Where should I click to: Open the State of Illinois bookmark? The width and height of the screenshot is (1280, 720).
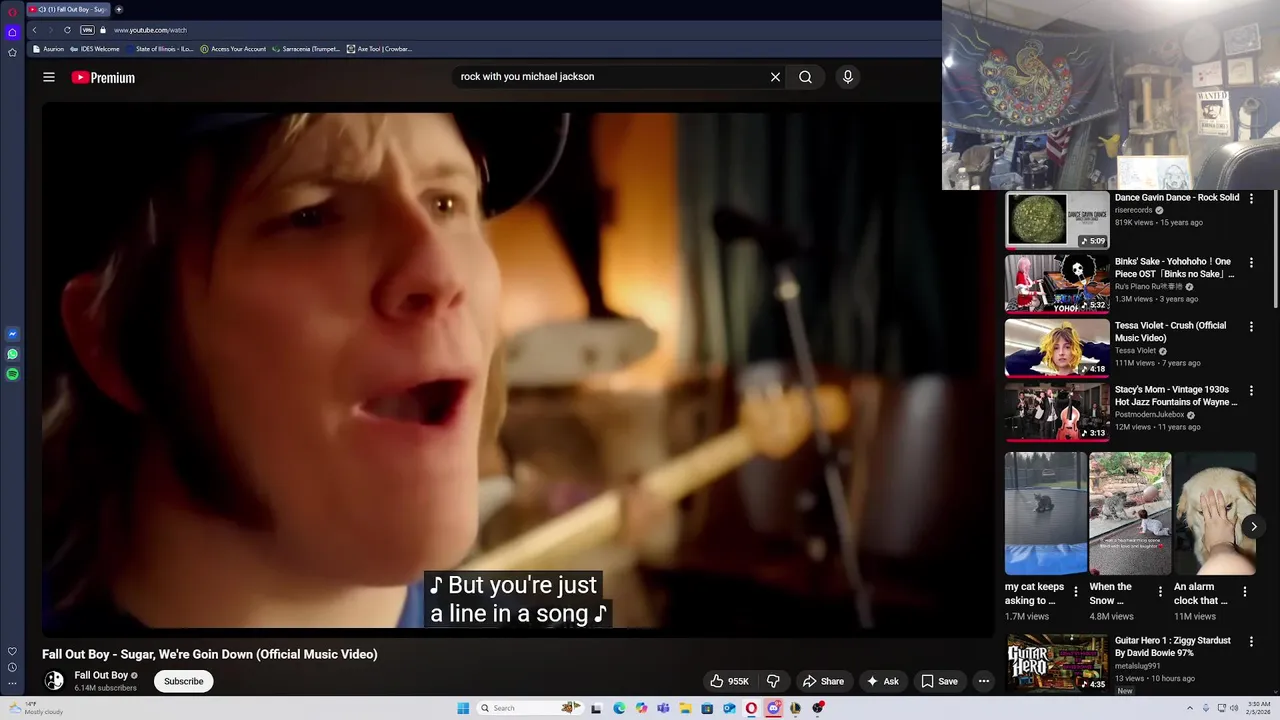pos(161,49)
